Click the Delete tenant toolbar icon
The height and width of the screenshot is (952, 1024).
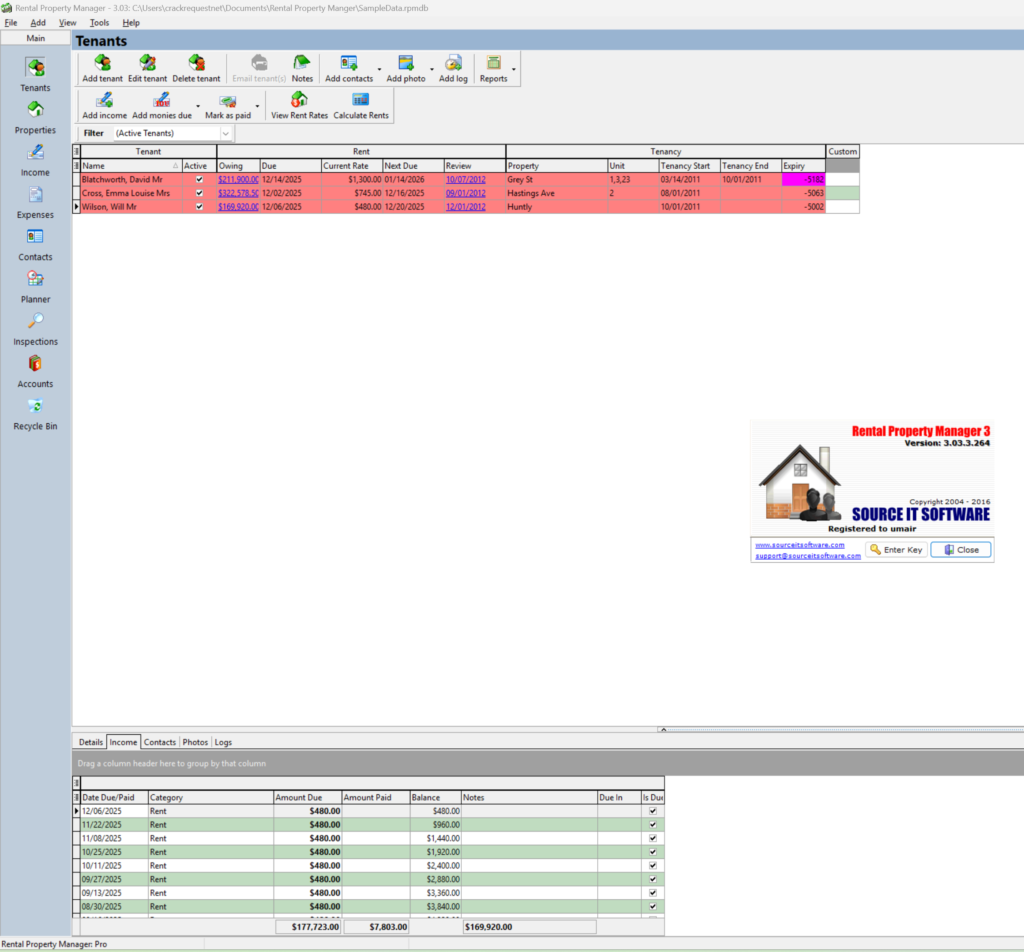(x=197, y=69)
